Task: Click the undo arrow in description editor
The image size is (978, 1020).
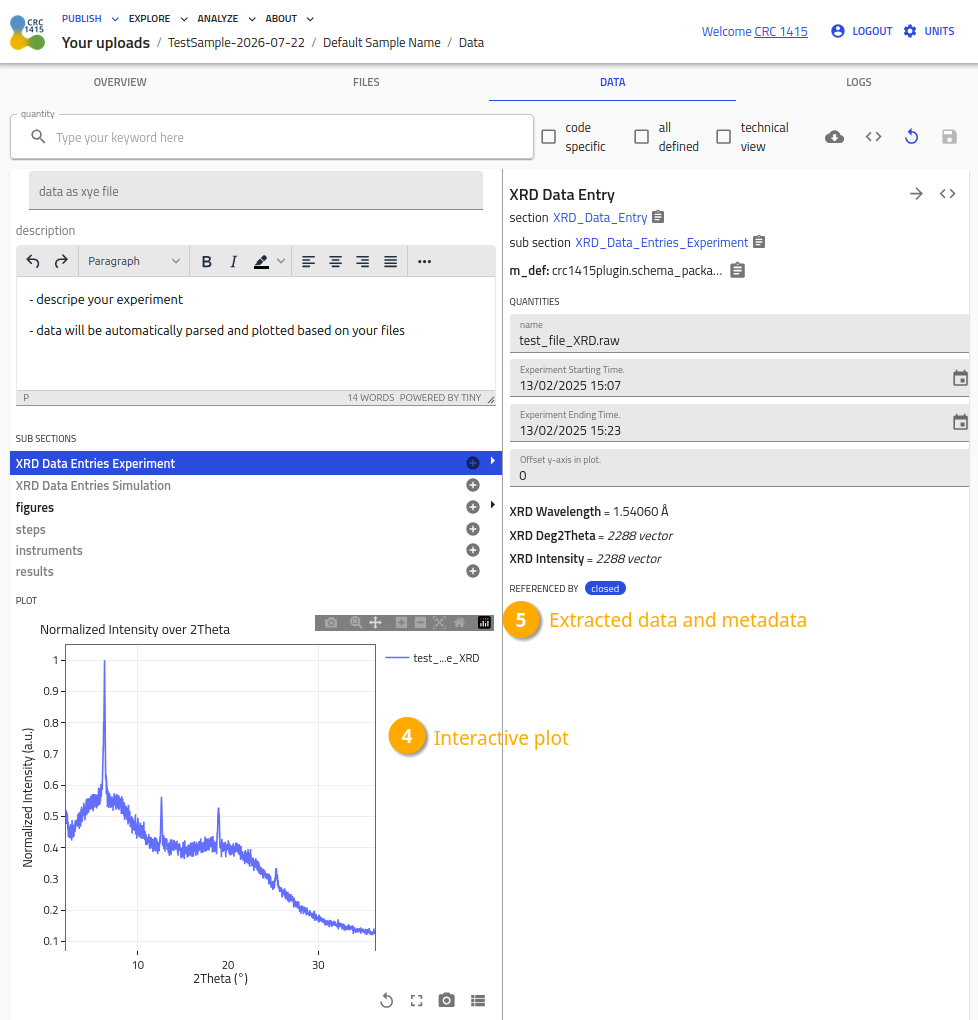Action: (33, 262)
